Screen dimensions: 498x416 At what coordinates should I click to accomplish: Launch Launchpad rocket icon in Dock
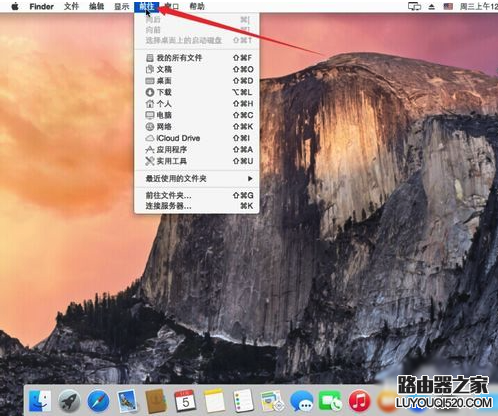pos(69,401)
